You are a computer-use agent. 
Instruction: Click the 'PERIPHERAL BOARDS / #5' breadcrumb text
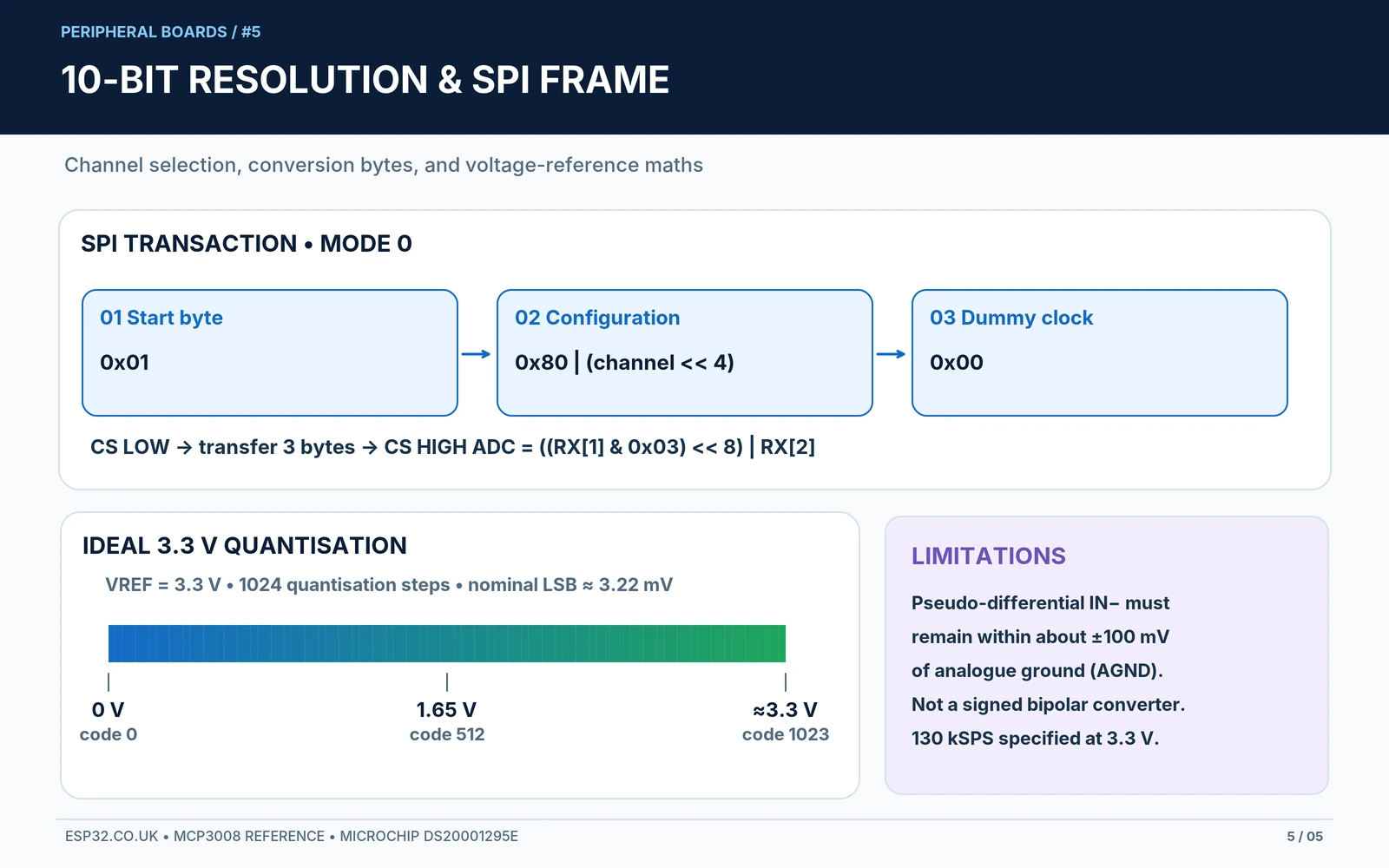pos(161,32)
